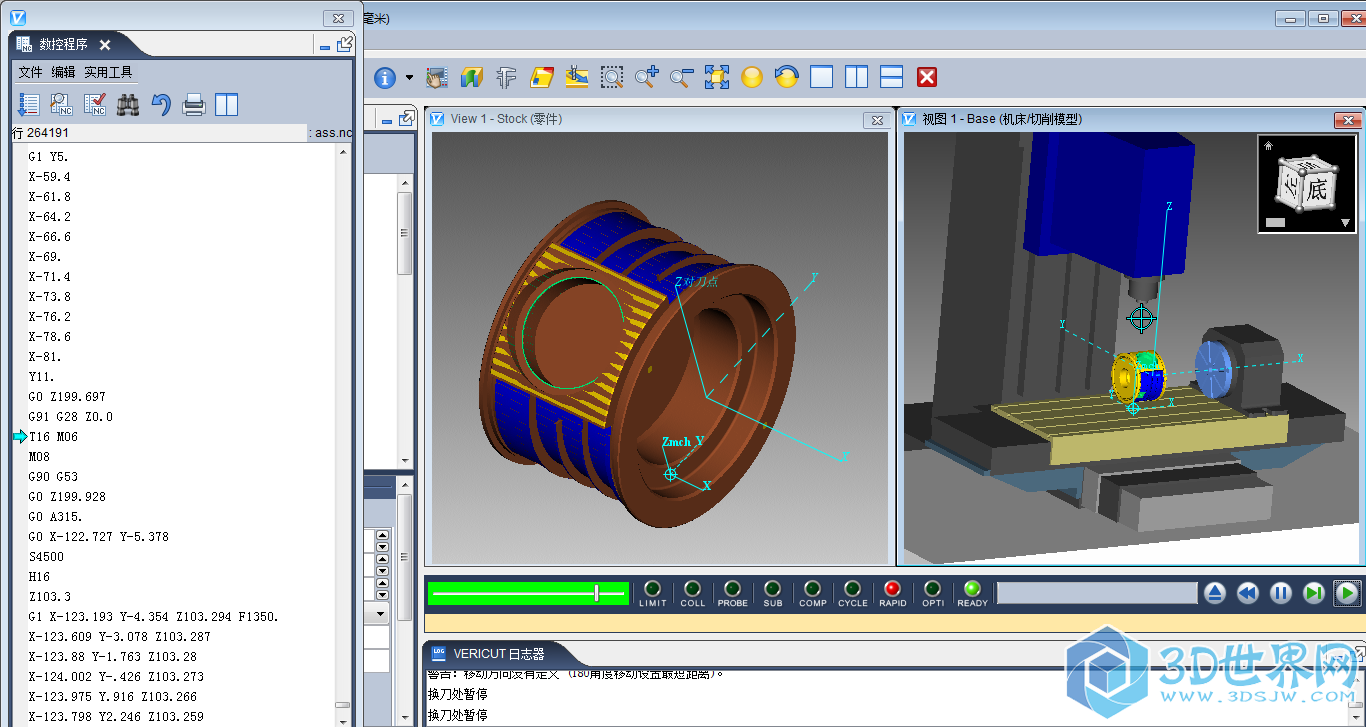Select the 数控程序 tab

pos(63,45)
